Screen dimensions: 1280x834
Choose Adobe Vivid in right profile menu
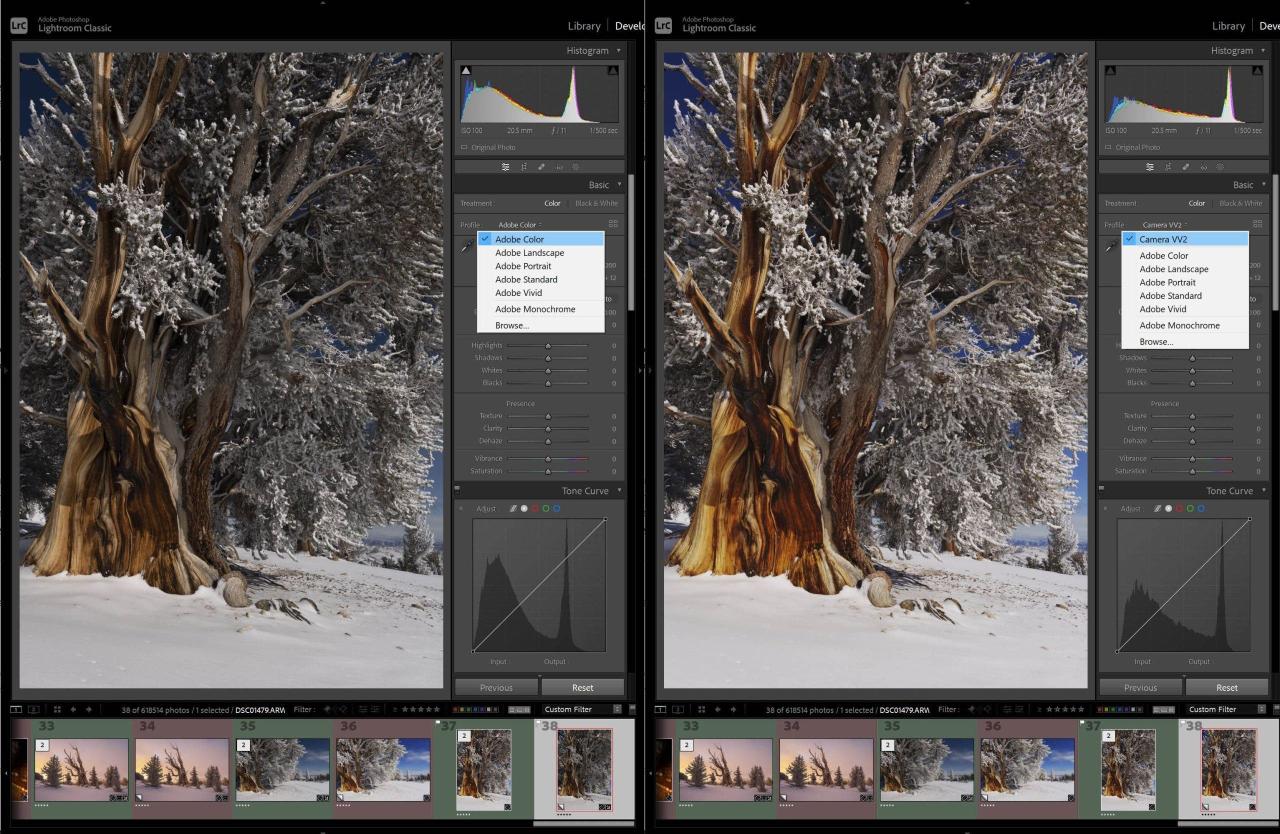[1163, 309]
